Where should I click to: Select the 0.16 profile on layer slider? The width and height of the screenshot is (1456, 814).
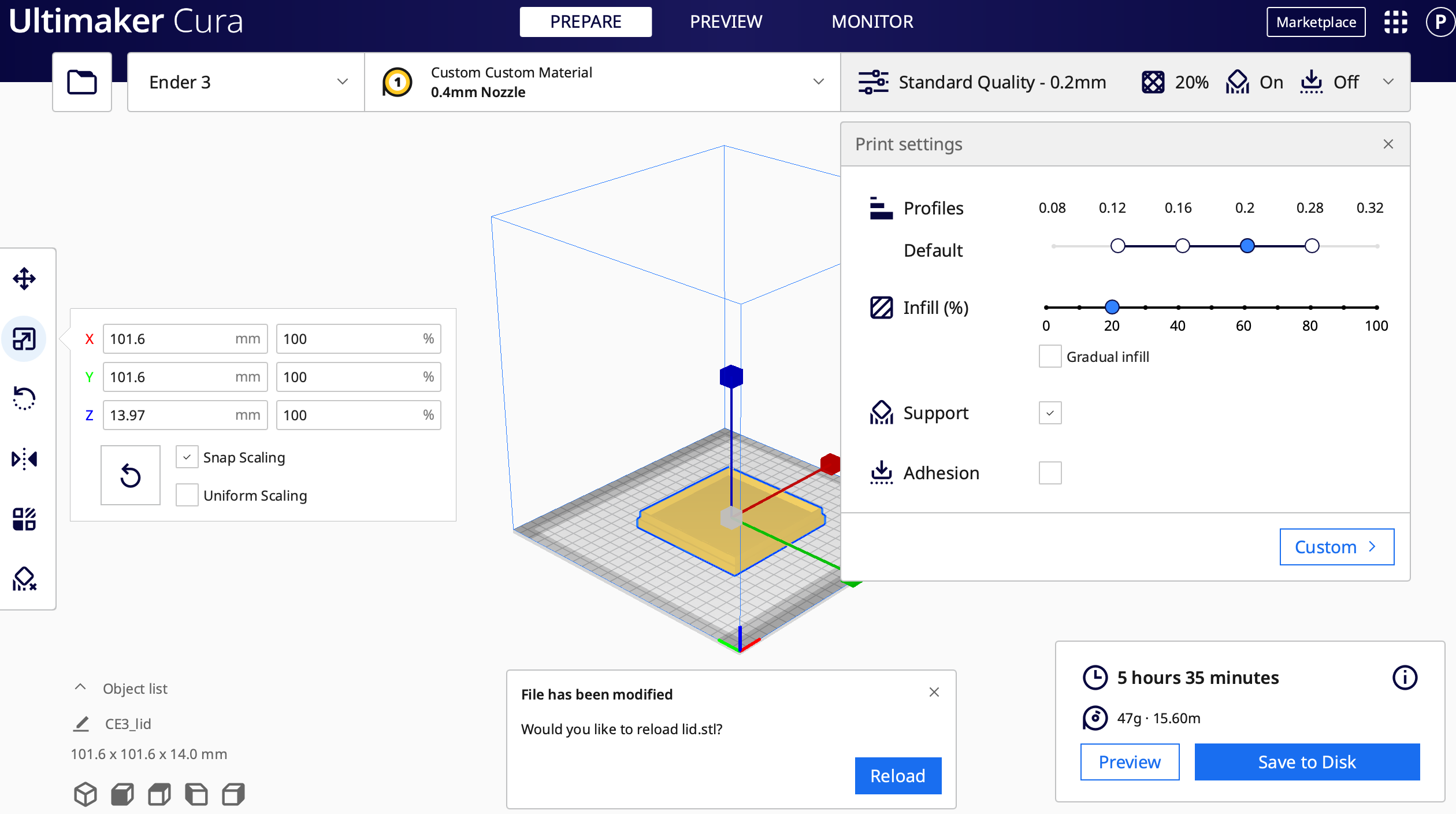(1183, 246)
